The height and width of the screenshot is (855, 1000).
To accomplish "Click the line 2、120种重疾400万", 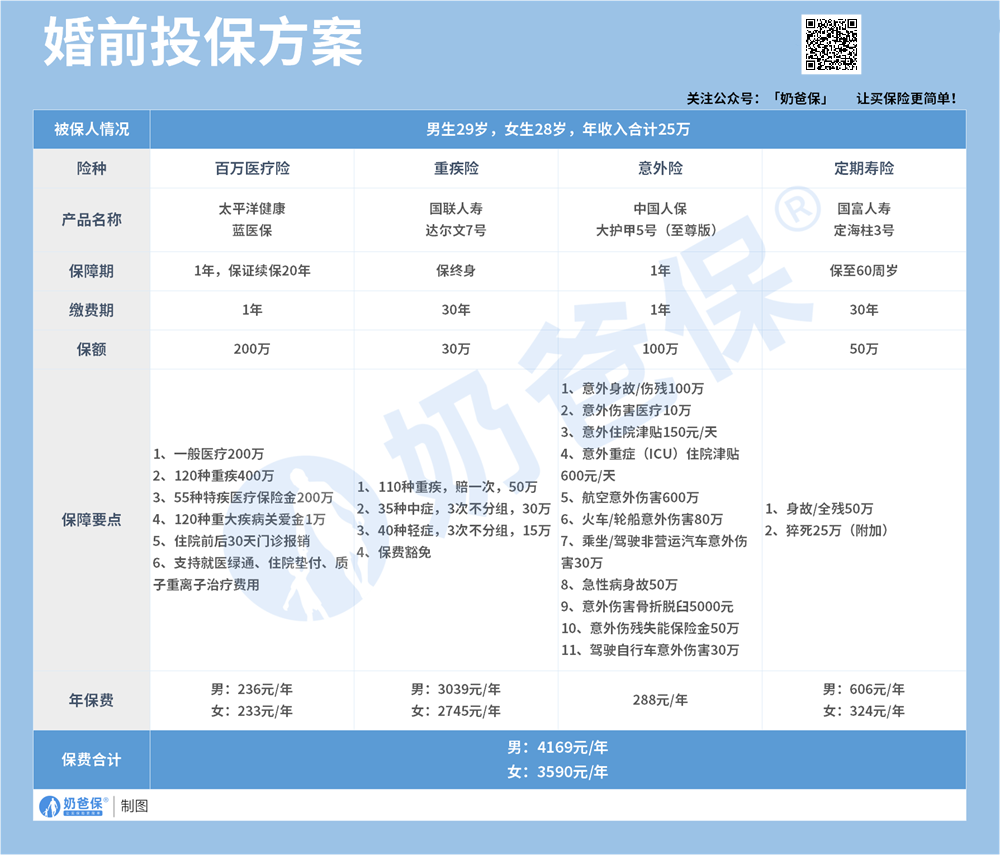I will 214,476.
